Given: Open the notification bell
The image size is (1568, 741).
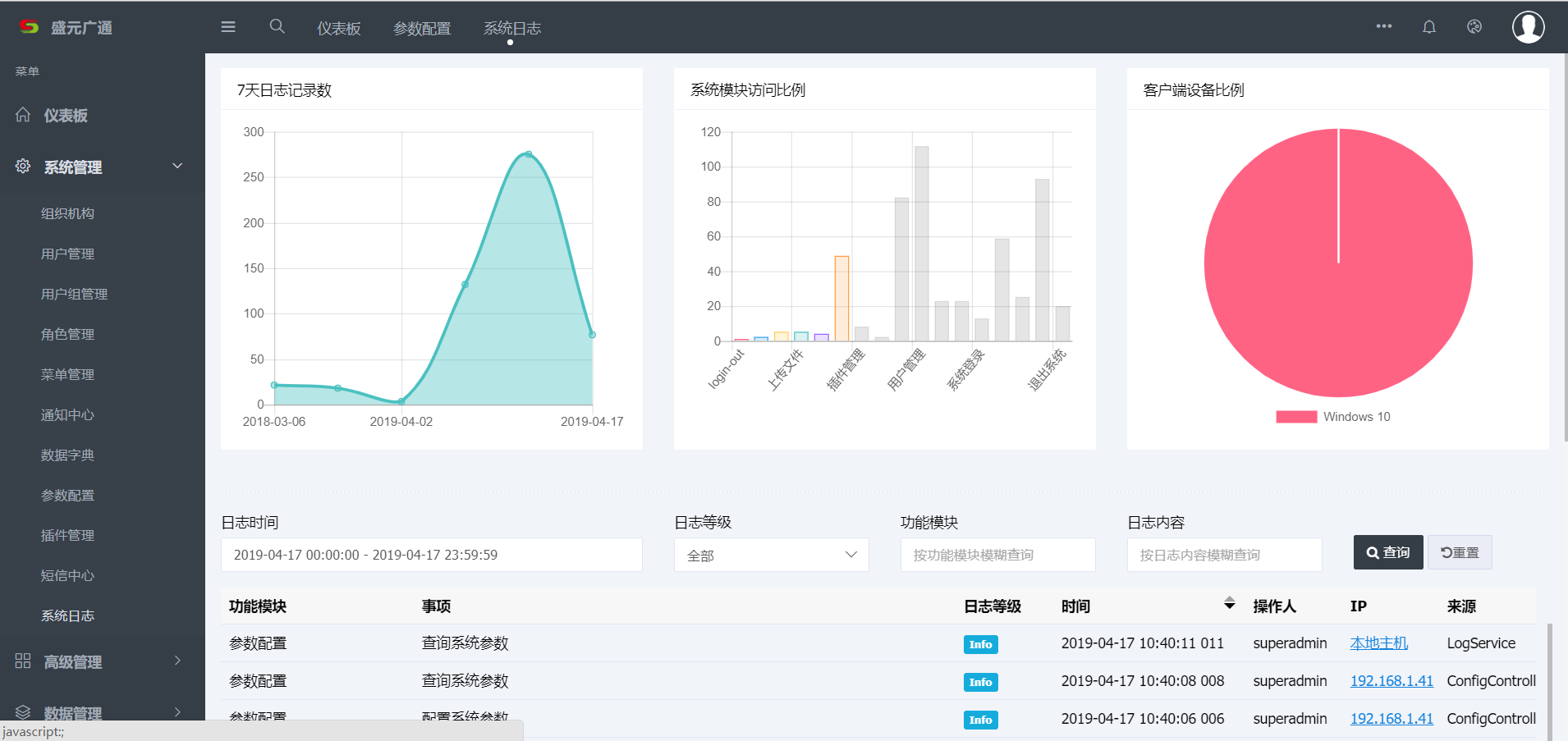Looking at the screenshot, I should [1429, 26].
